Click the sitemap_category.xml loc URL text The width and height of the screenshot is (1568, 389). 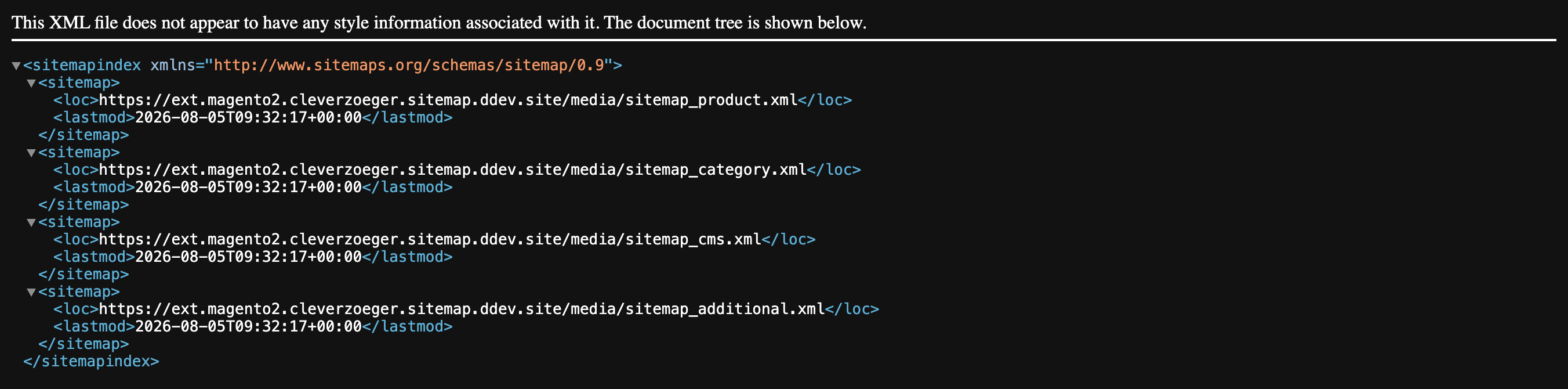452,170
